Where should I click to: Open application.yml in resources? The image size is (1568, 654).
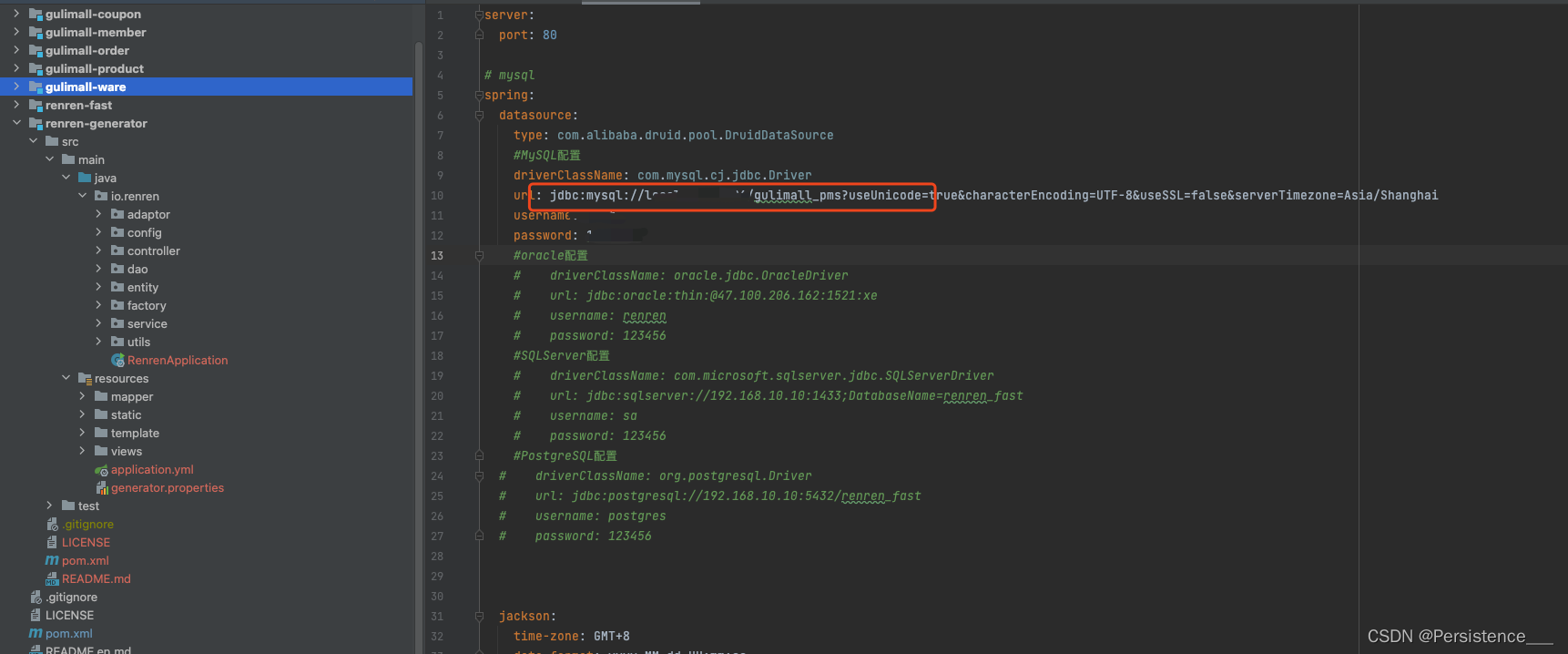click(152, 469)
